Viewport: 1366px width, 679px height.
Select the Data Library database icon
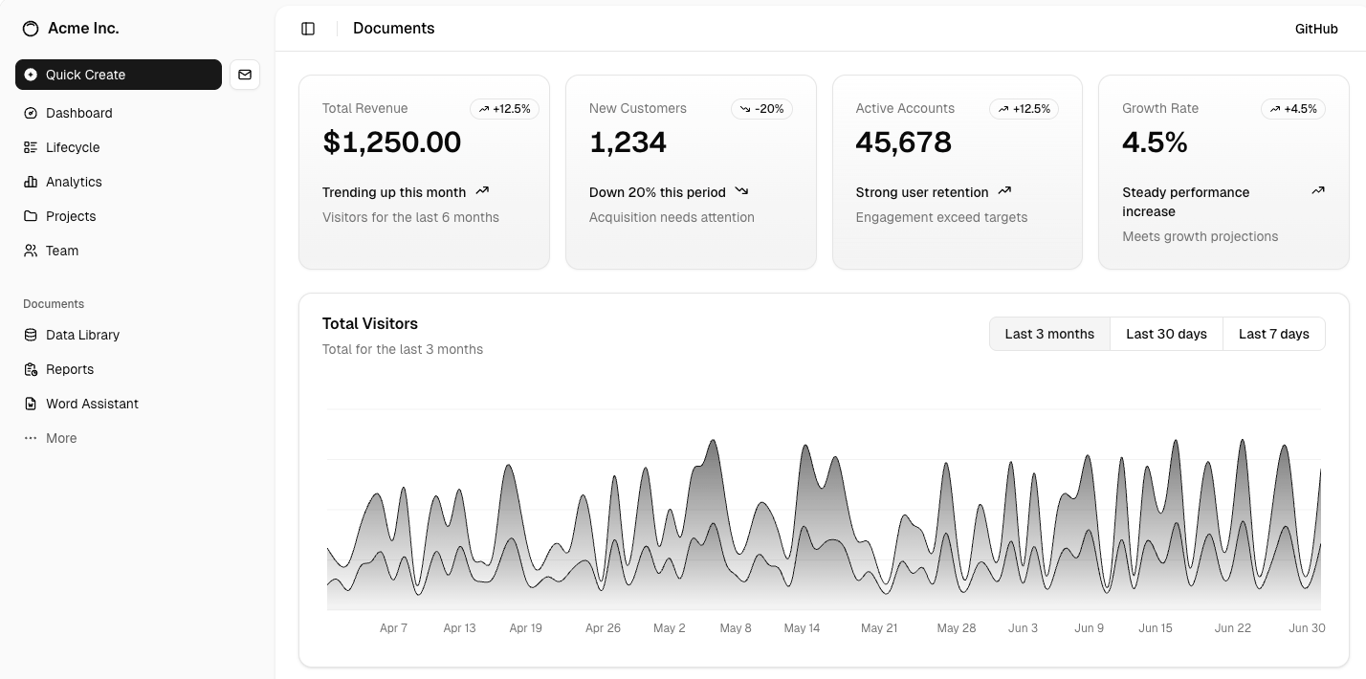click(x=30, y=335)
